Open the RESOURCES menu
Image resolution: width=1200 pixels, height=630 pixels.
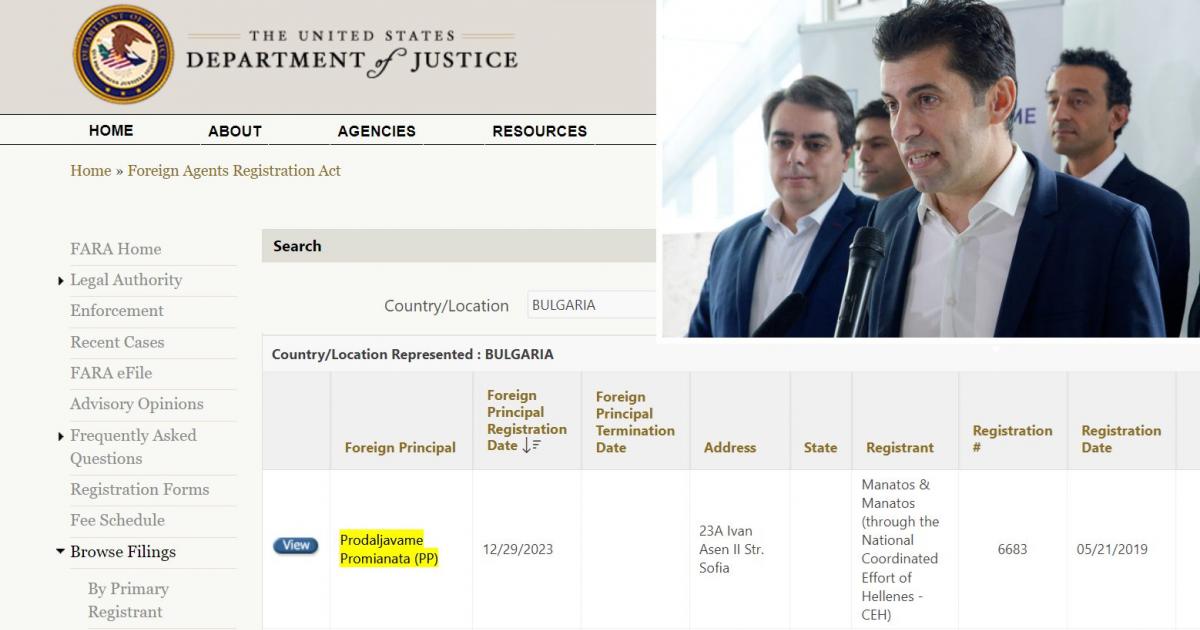[540, 131]
